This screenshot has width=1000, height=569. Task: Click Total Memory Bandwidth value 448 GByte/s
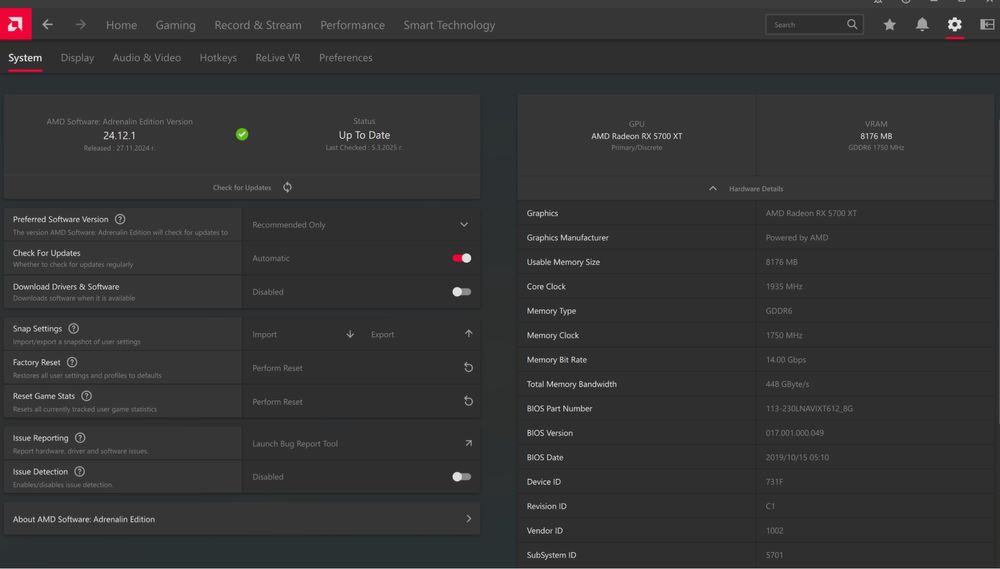tap(787, 384)
